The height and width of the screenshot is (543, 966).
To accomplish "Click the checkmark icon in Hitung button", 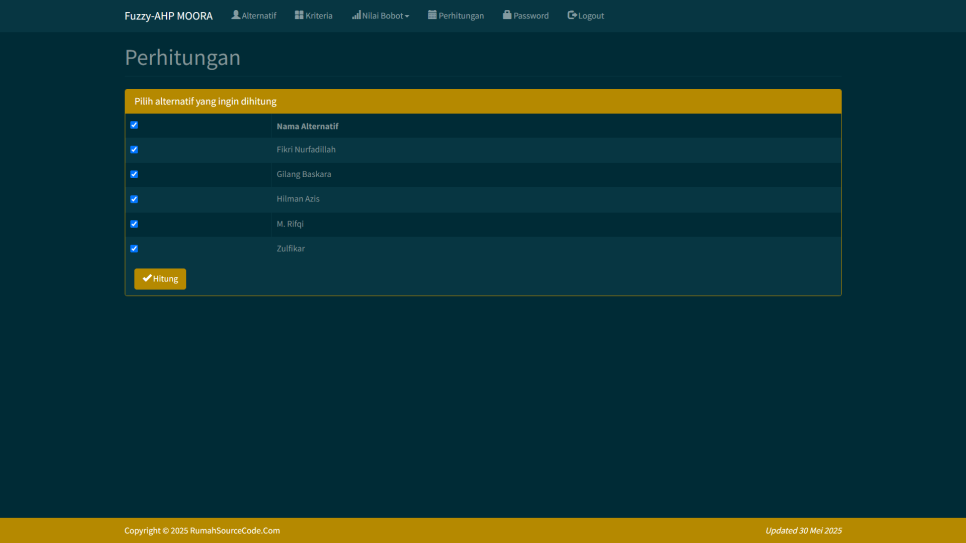I will coord(147,278).
